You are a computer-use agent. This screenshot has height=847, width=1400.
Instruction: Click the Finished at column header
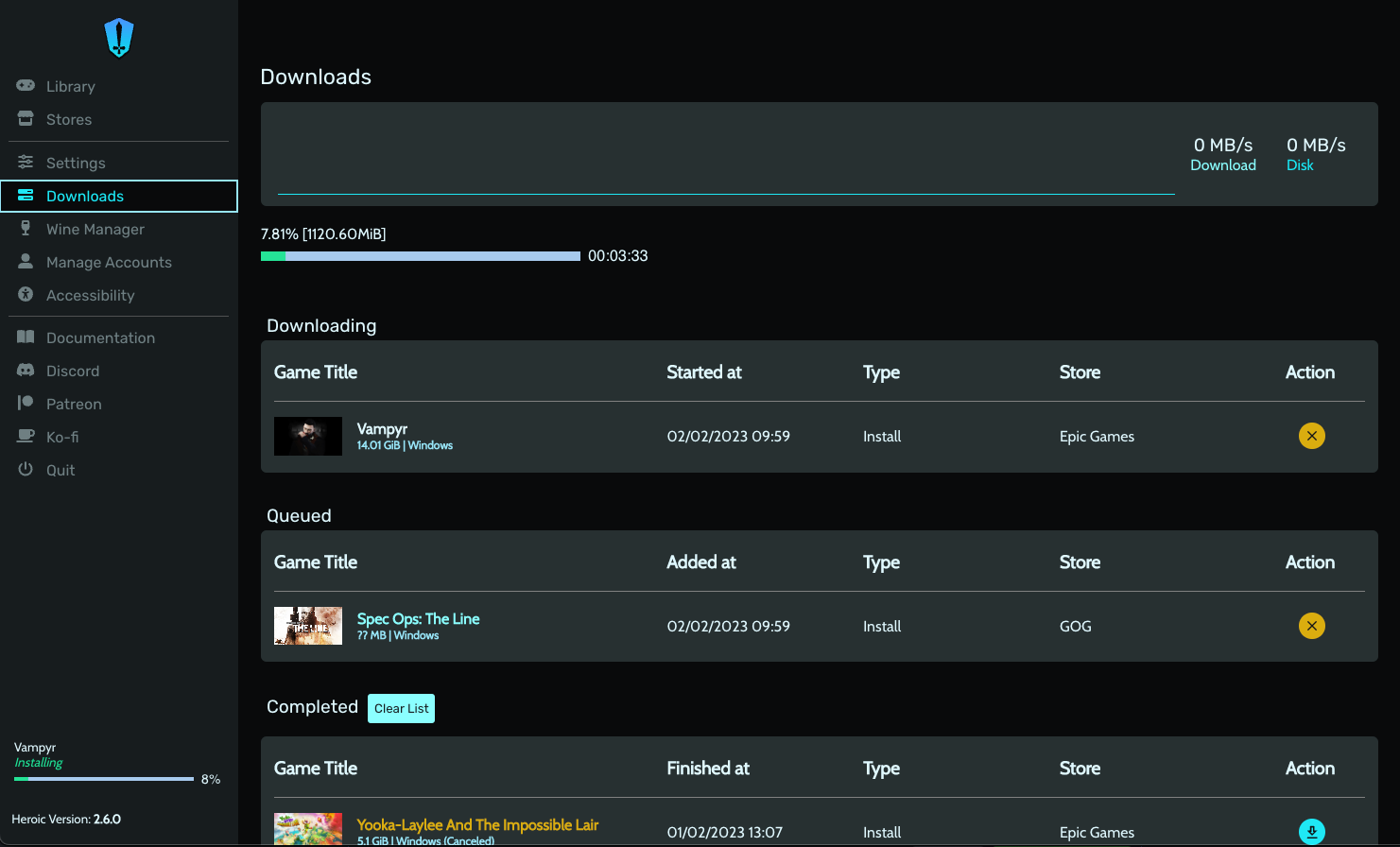(x=708, y=768)
